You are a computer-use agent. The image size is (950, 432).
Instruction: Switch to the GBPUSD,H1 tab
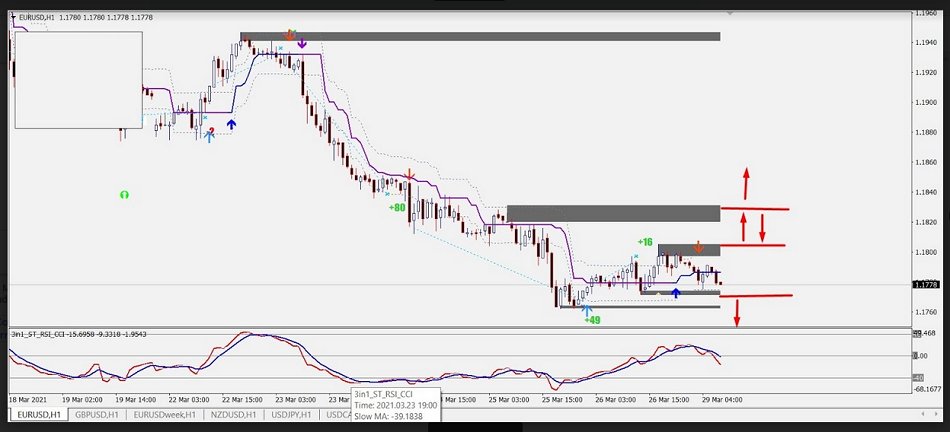[99, 414]
